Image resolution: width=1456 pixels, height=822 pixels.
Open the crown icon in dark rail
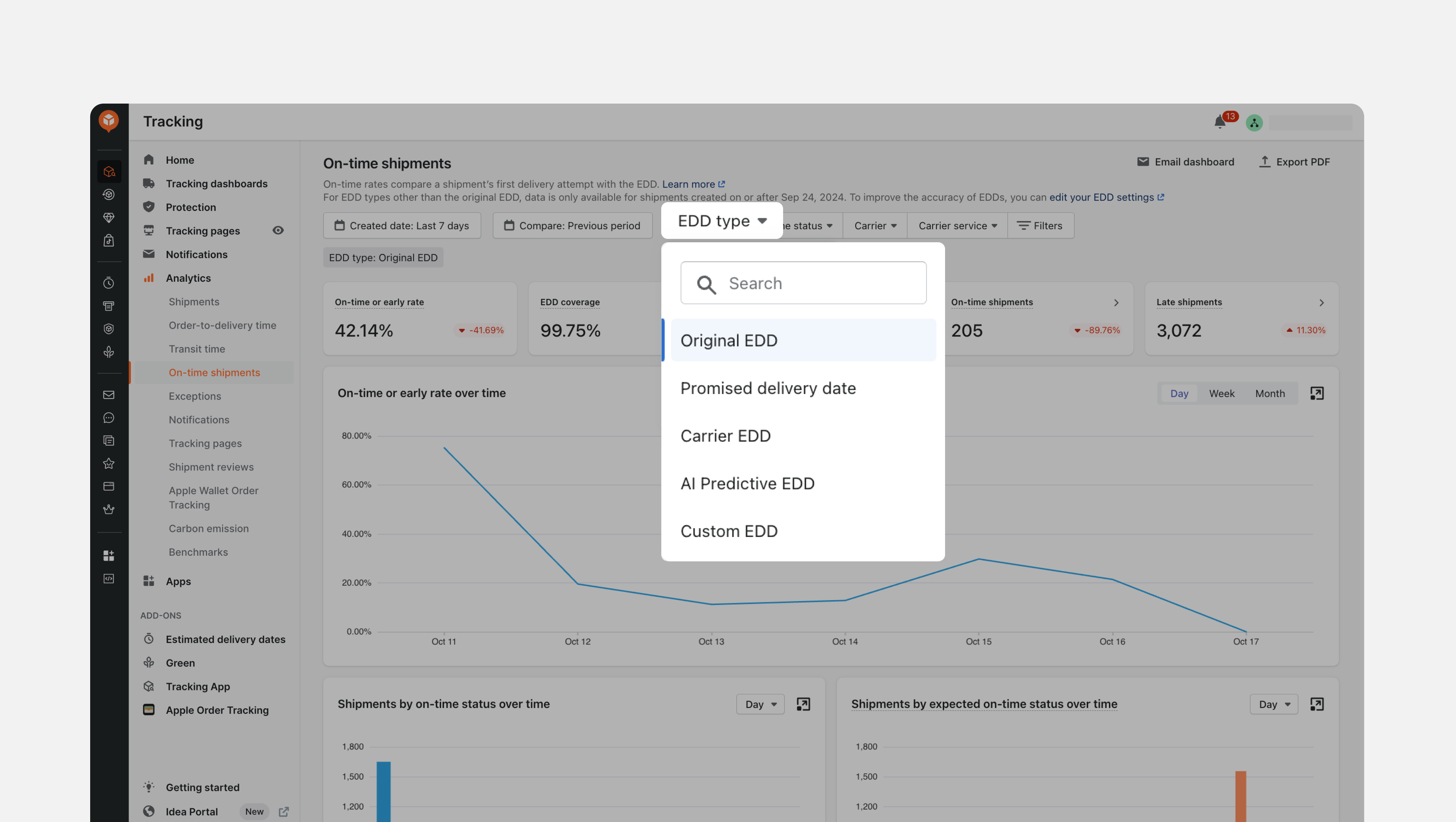(109, 509)
